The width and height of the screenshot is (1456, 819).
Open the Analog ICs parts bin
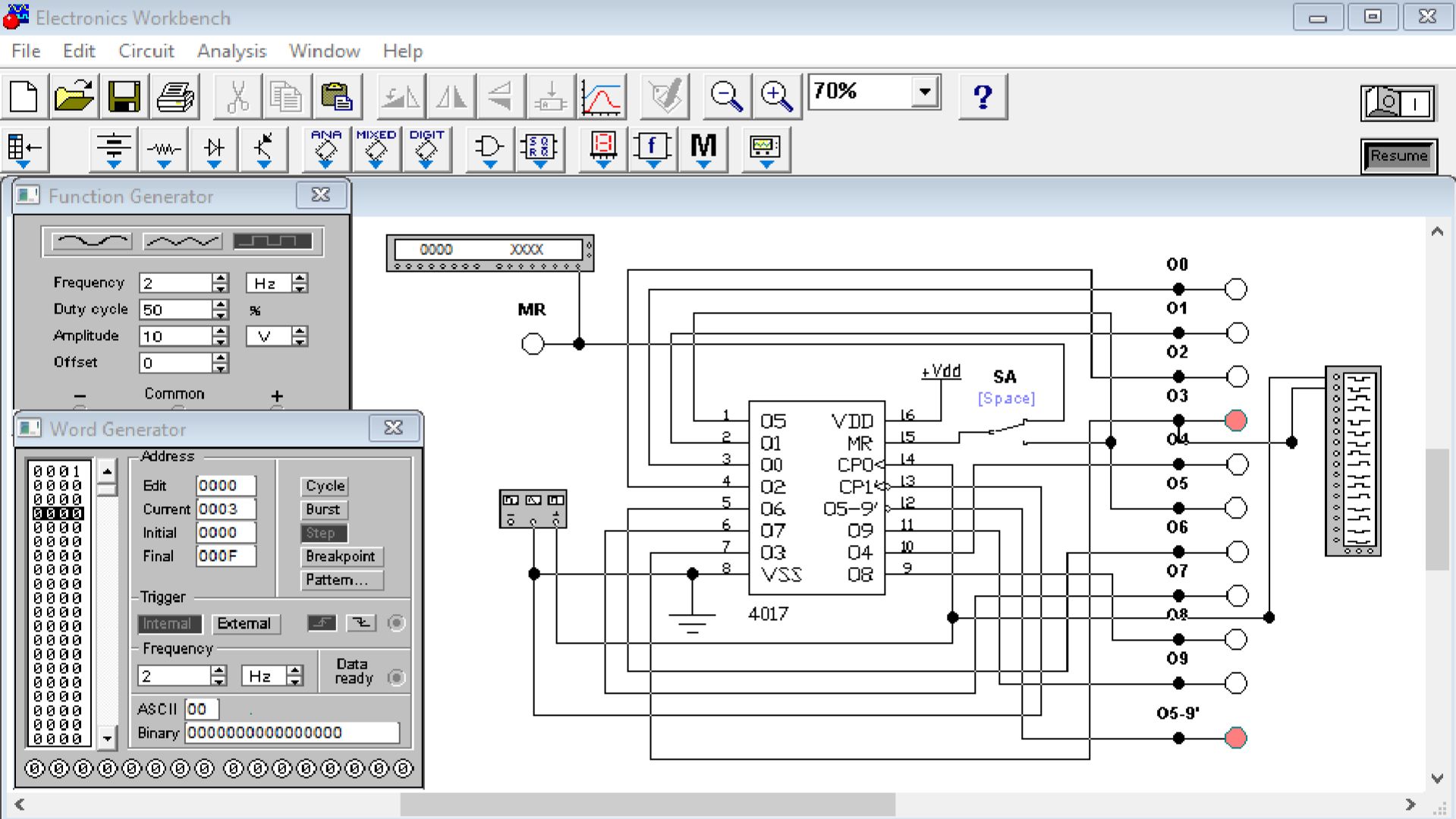[x=326, y=149]
